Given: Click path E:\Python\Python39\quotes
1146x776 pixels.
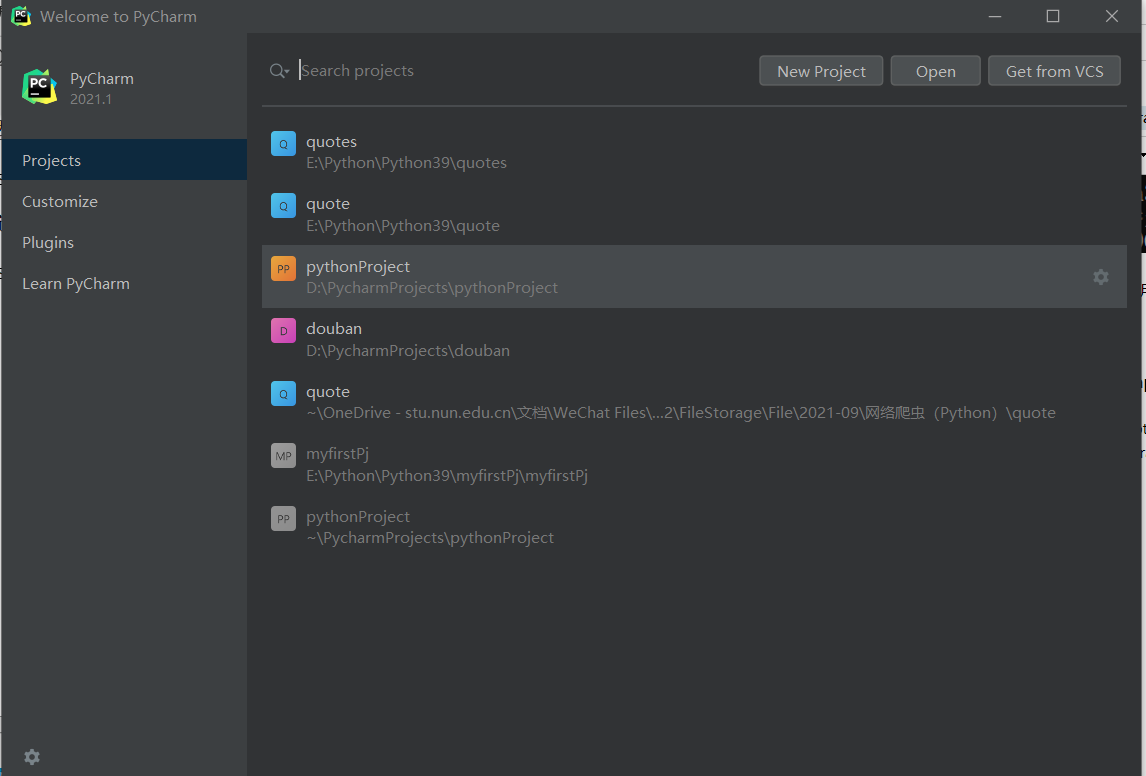Looking at the screenshot, I should click(406, 163).
